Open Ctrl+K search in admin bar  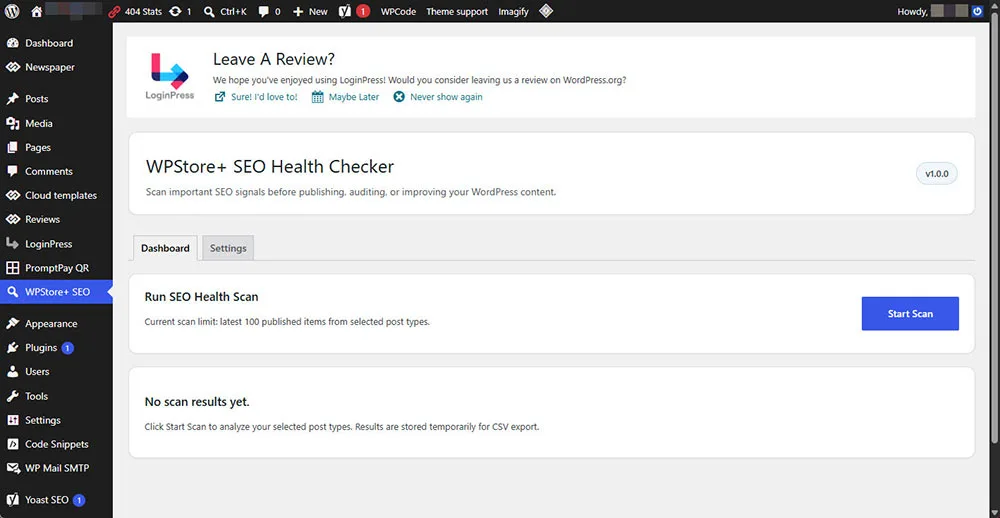225,11
